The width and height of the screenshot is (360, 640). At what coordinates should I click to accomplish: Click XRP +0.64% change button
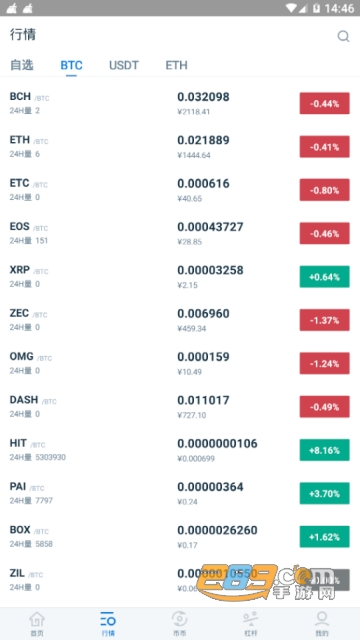click(x=324, y=277)
